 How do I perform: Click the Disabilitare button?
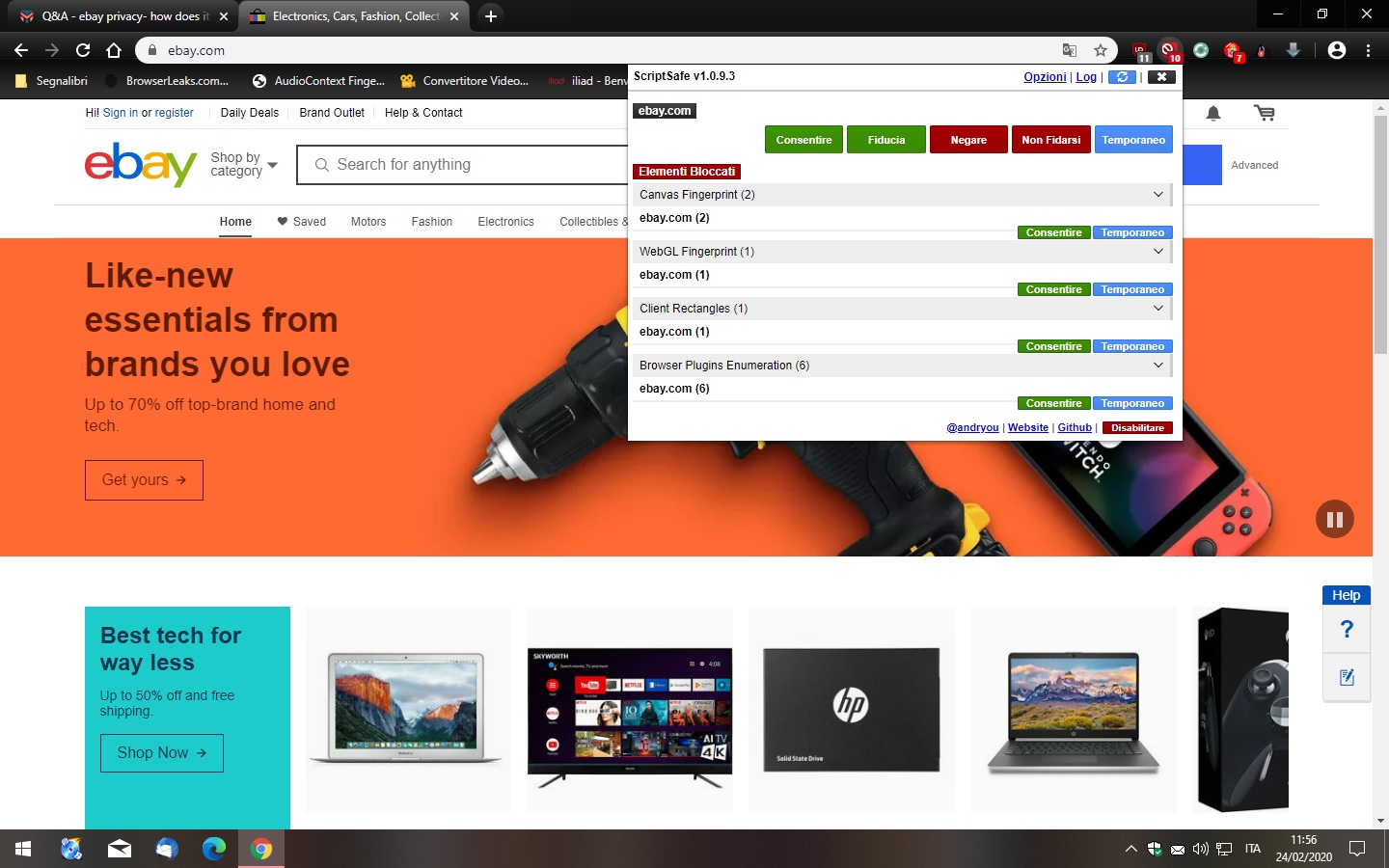click(1137, 428)
